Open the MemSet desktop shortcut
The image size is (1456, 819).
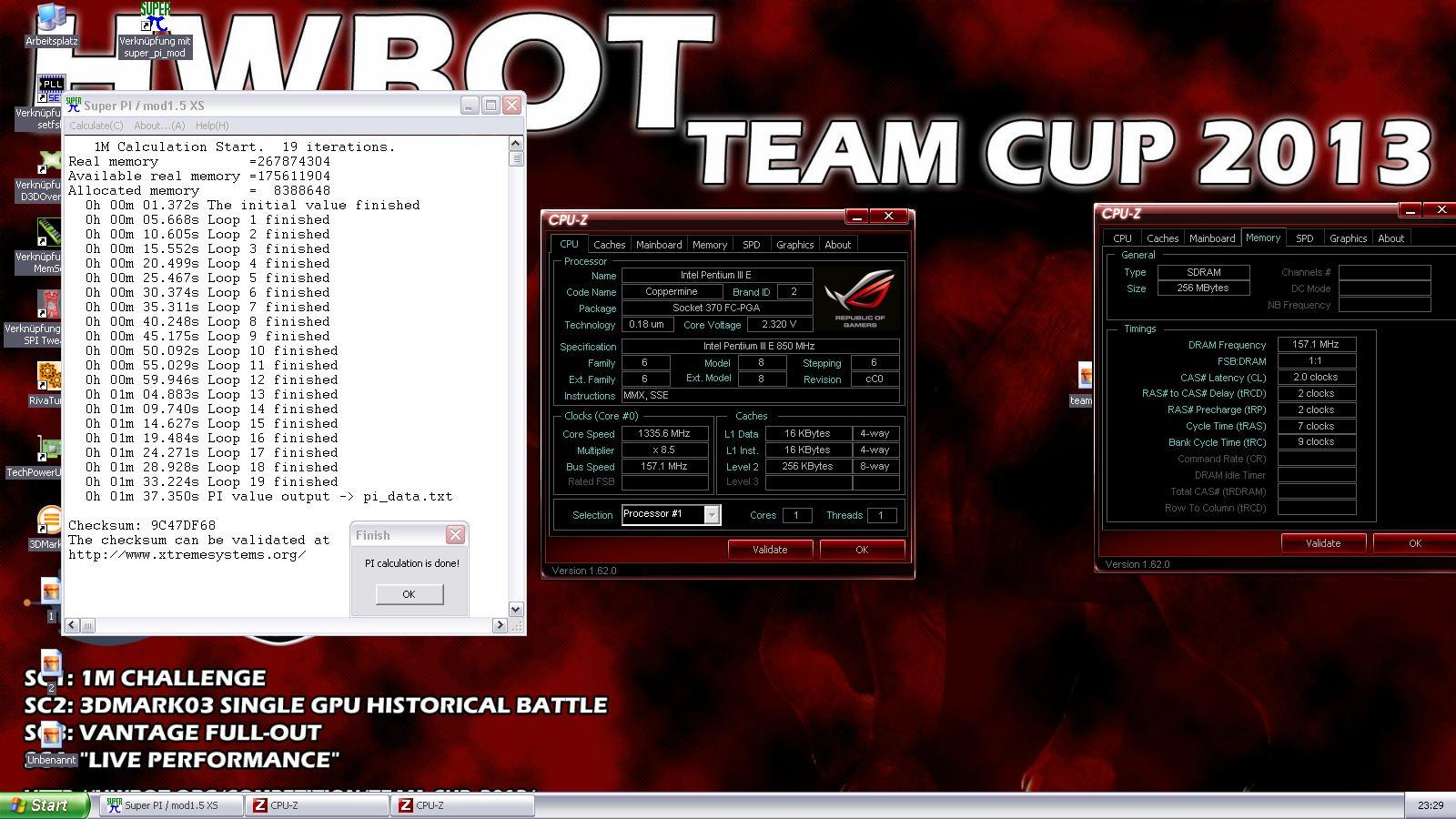point(48,232)
